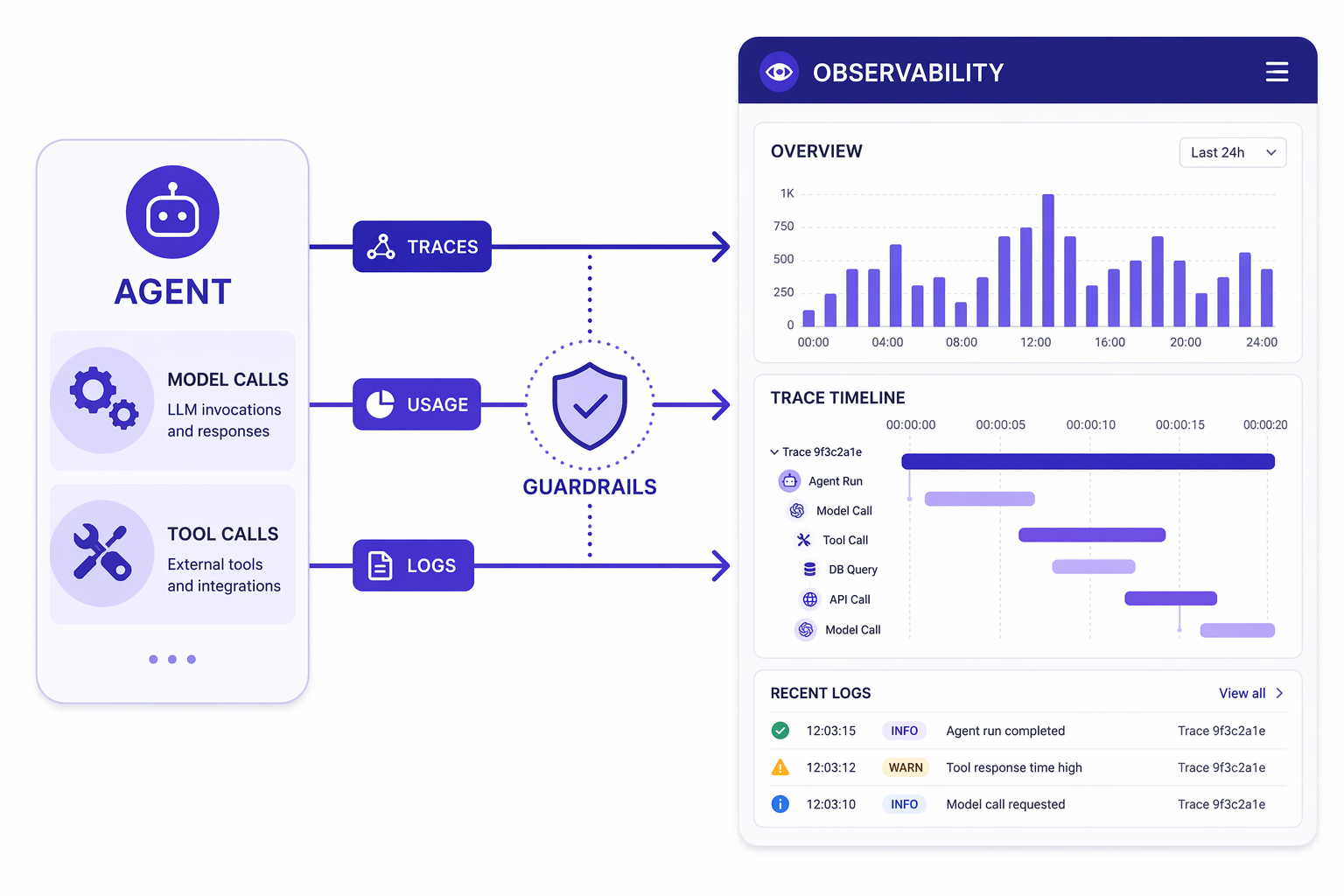The image size is (1344, 896).
Task: Click the Observability eye icon
Action: tap(779, 72)
